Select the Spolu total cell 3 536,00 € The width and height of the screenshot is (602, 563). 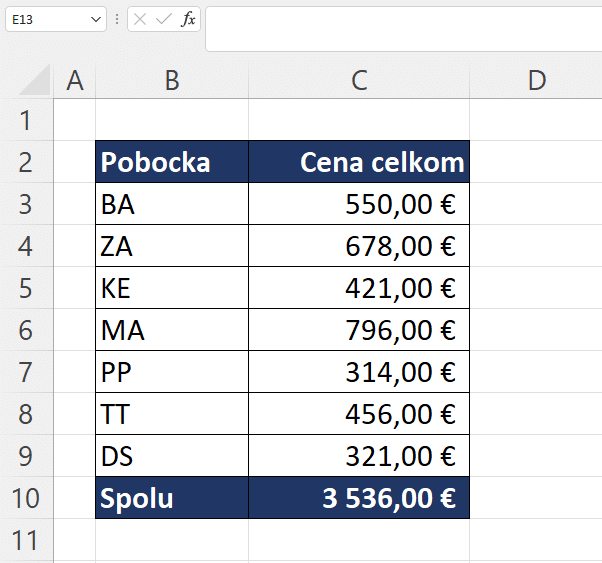point(359,498)
